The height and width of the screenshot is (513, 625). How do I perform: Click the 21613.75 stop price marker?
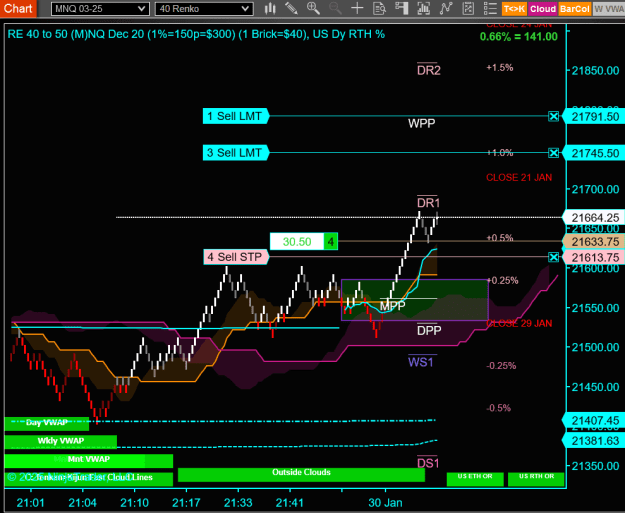[594, 257]
